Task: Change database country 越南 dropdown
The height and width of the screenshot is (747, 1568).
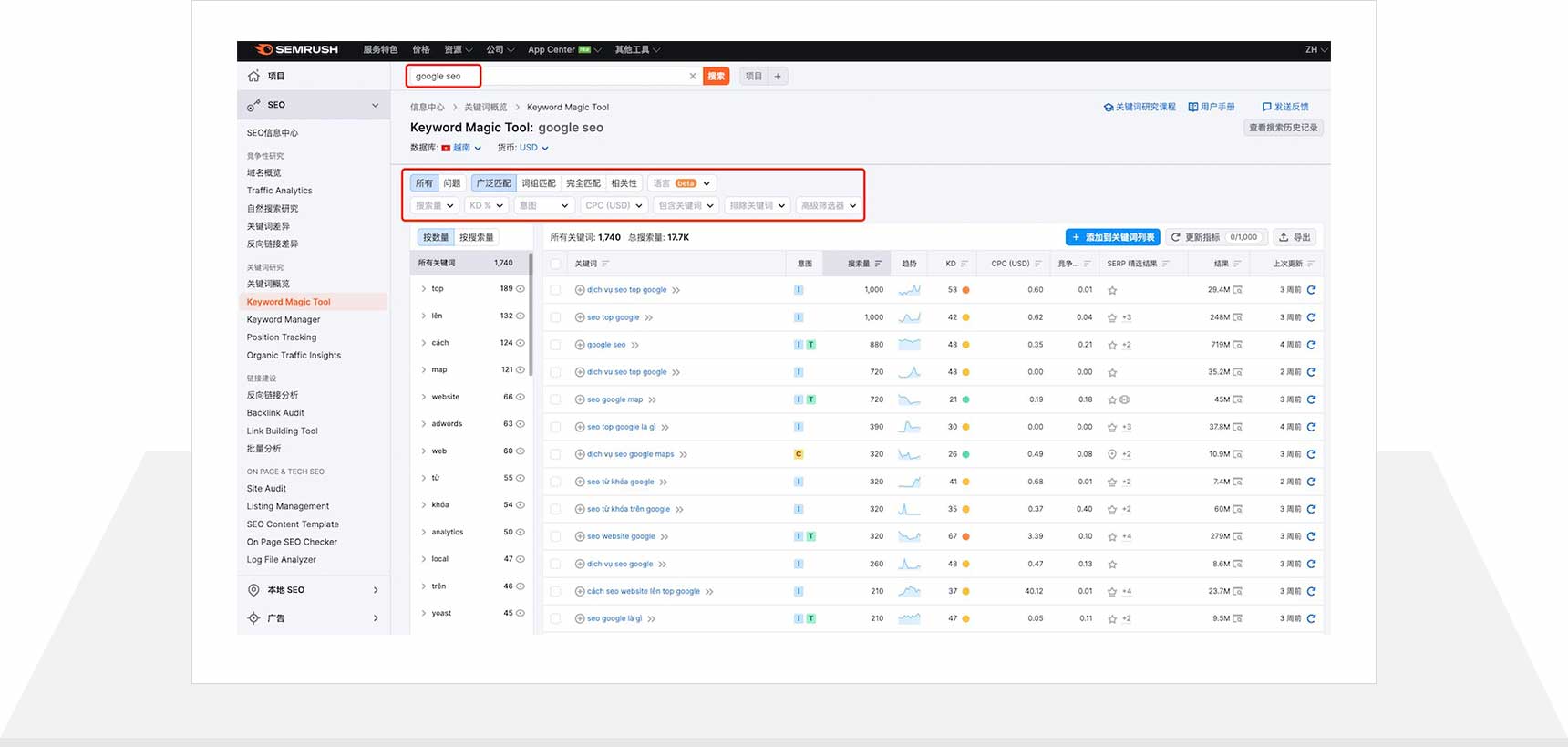Action: click(x=461, y=148)
